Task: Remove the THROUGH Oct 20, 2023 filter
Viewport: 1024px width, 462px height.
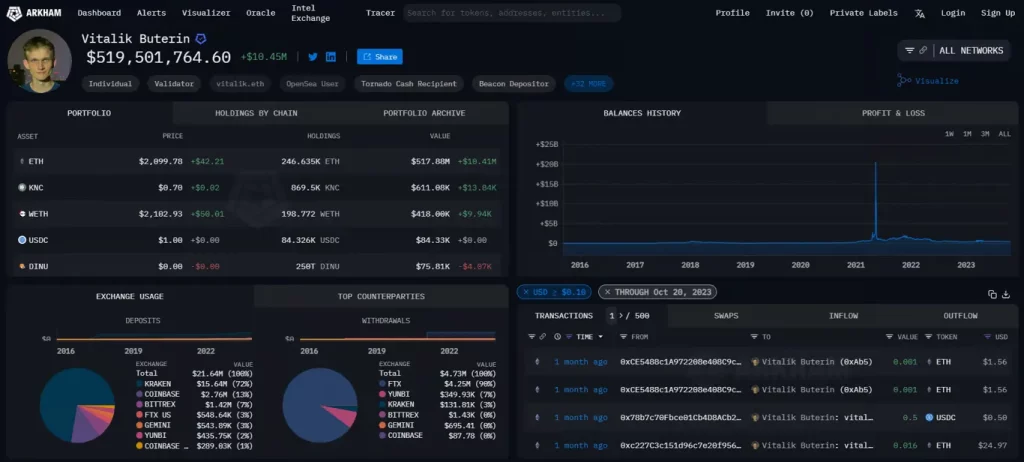Action: pos(607,292)
